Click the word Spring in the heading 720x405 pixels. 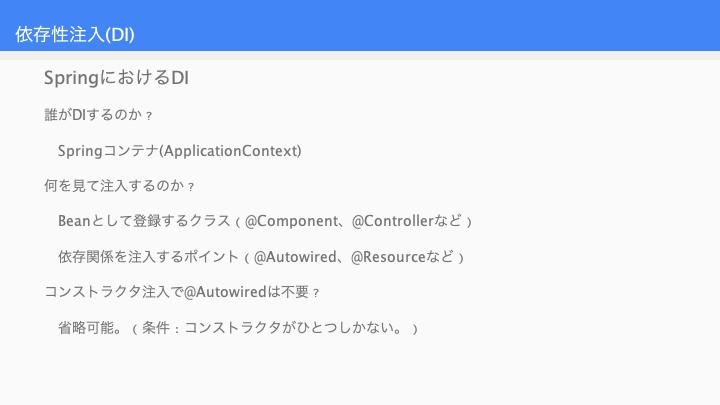click(71, 78)
